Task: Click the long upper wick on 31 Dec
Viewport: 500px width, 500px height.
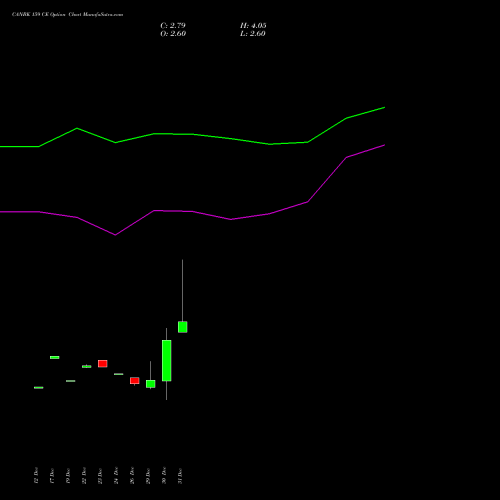Action: tap(182, 290)
